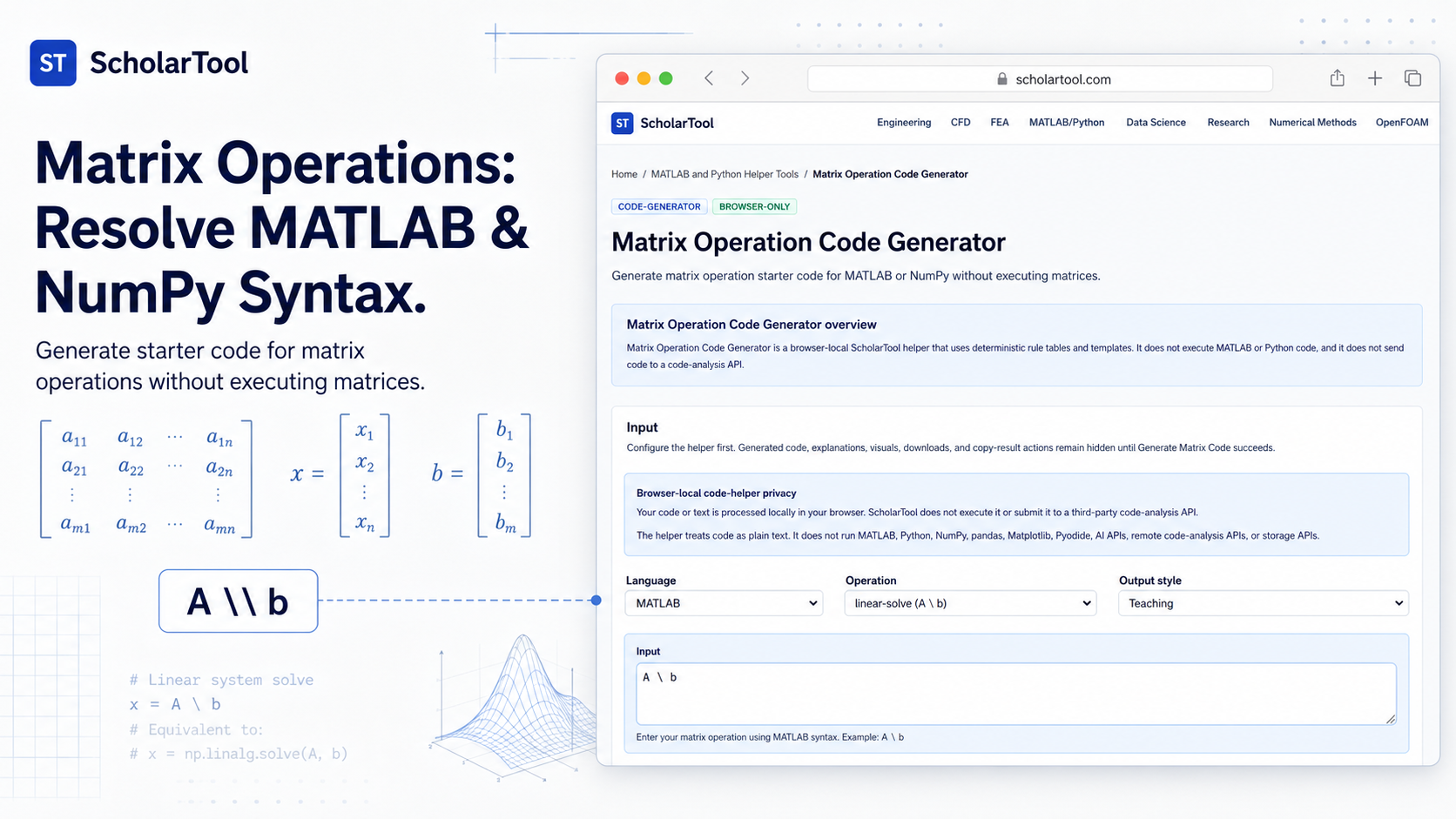1456x819 pixels.
Task: Open the Engineering menu item
Action: coord(904,123)
